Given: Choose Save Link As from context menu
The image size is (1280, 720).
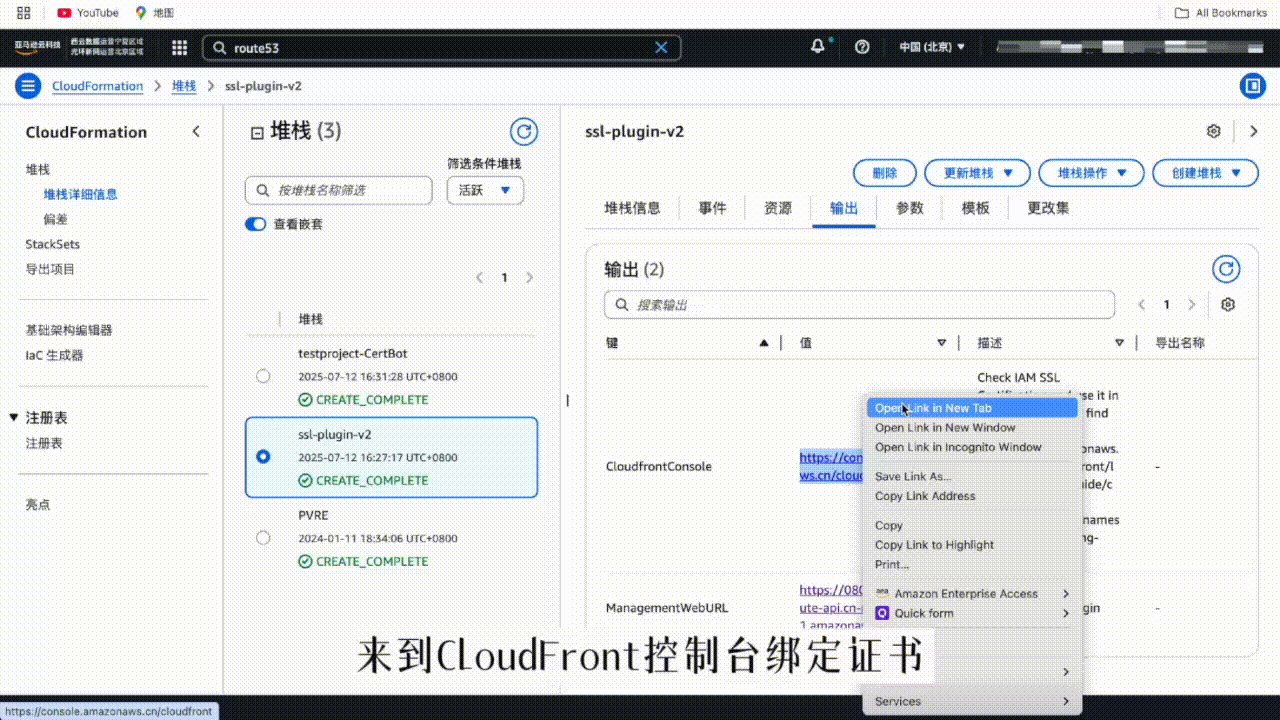Looking at the screenshot, I should [972, 476].
